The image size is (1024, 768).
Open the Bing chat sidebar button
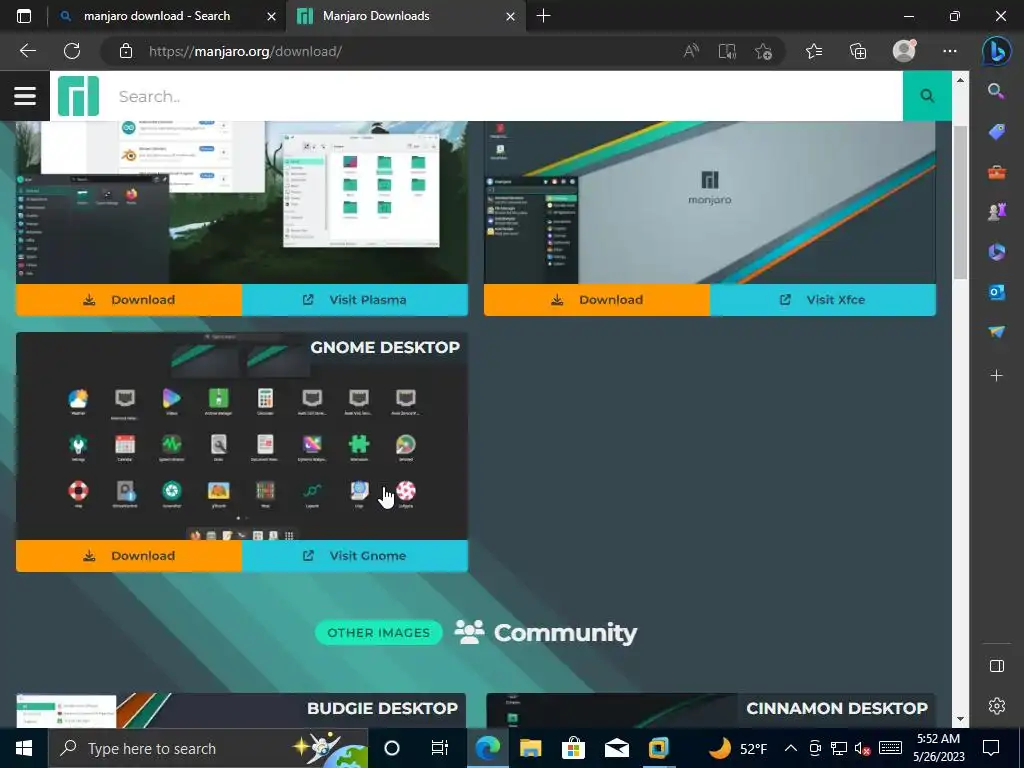(x=997, y=52)
